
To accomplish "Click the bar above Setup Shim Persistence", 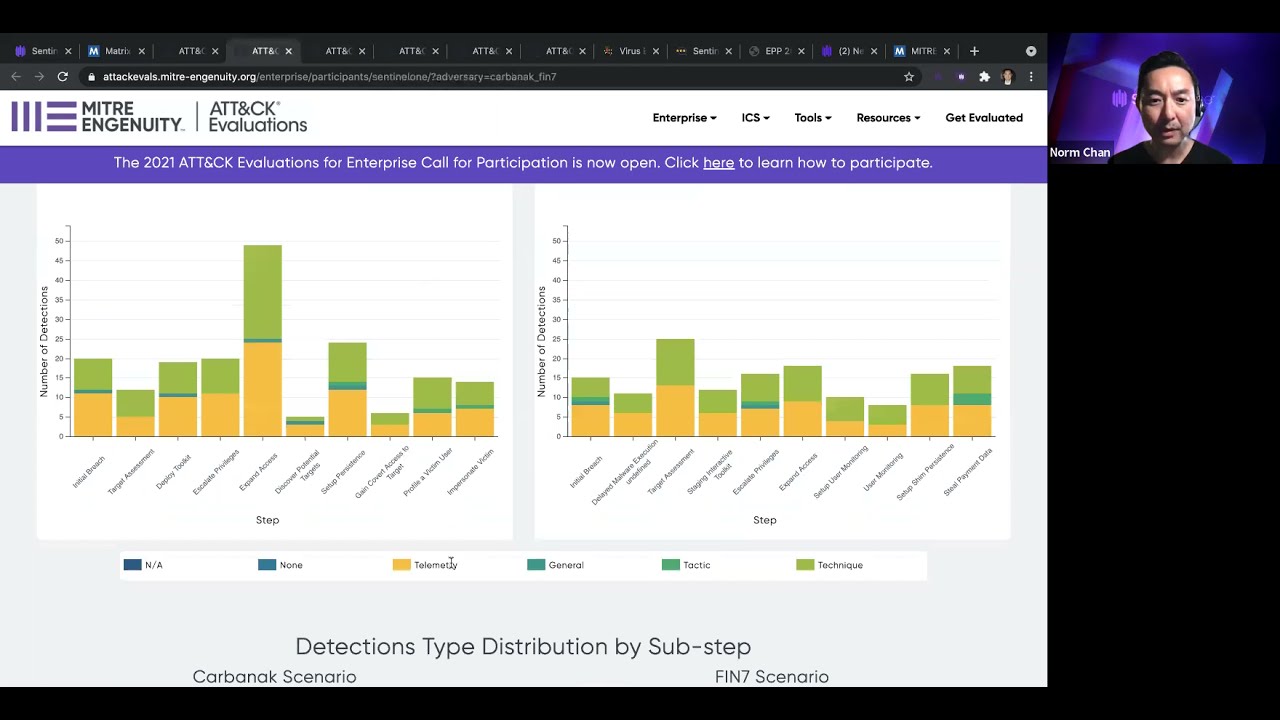I will 929,405.
